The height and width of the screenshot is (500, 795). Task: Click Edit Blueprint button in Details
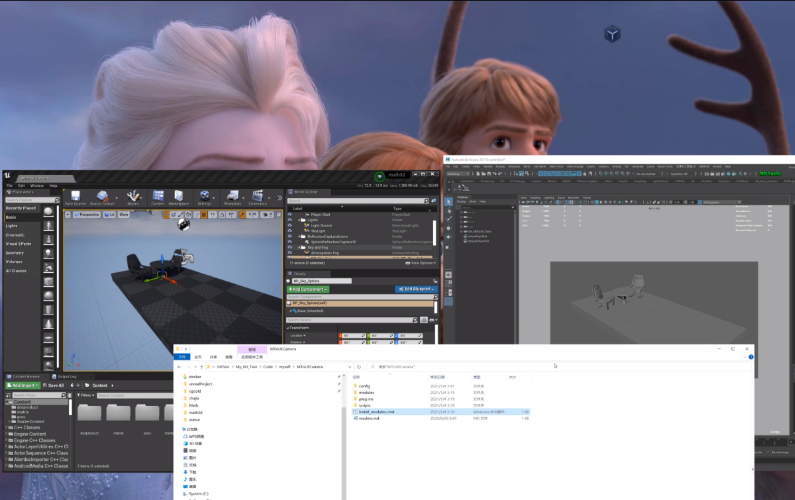415,289
